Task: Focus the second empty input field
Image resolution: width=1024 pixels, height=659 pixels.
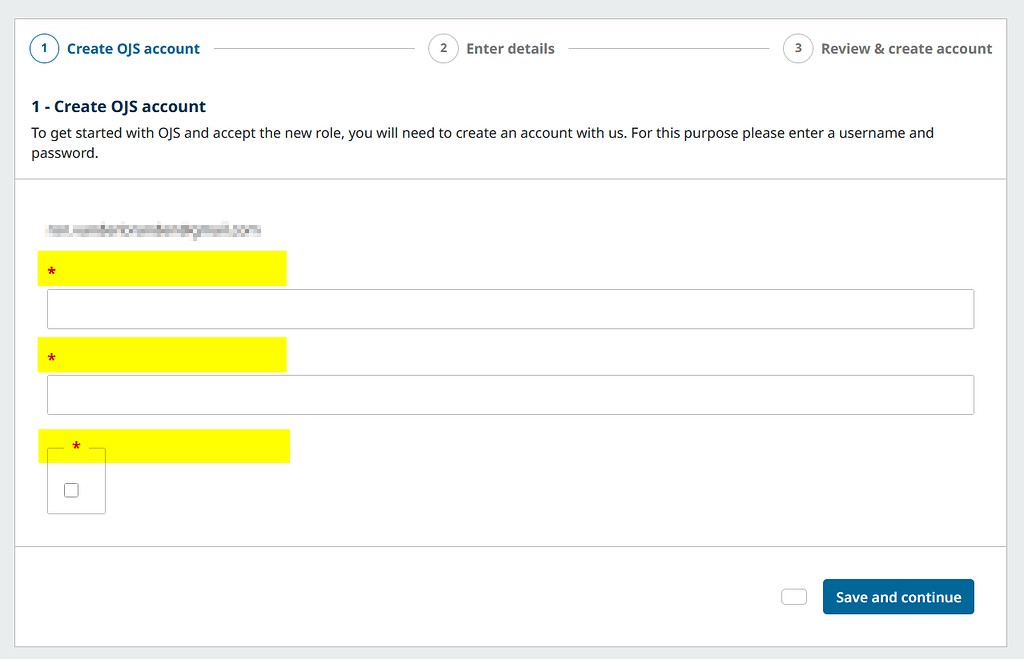Action: pyautogui.click(x=510, y=395)
